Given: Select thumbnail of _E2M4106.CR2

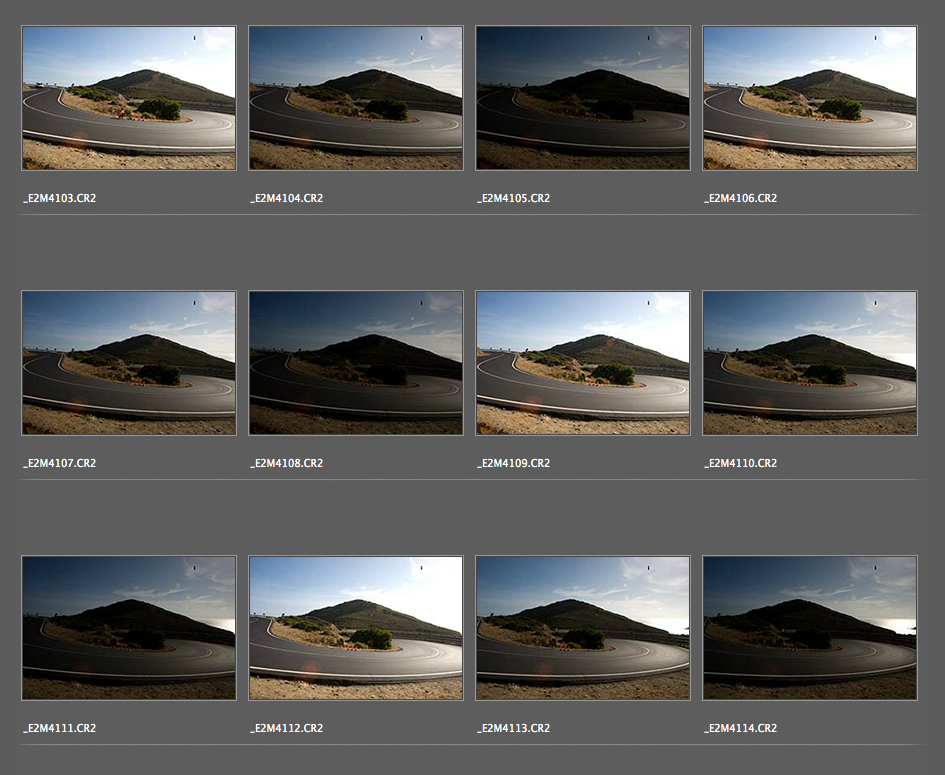Looking at the screenshot, I should (809, 98).
